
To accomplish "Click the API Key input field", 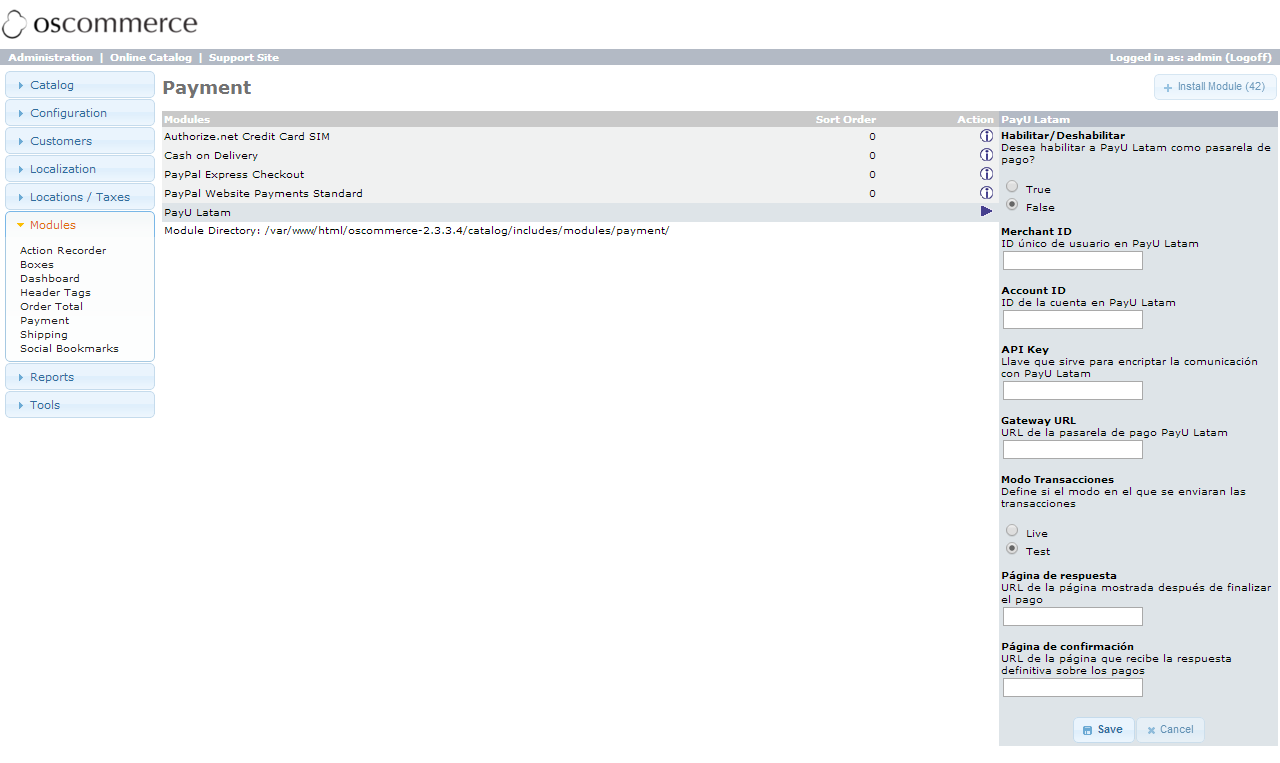I will [x=1072, y=391].
